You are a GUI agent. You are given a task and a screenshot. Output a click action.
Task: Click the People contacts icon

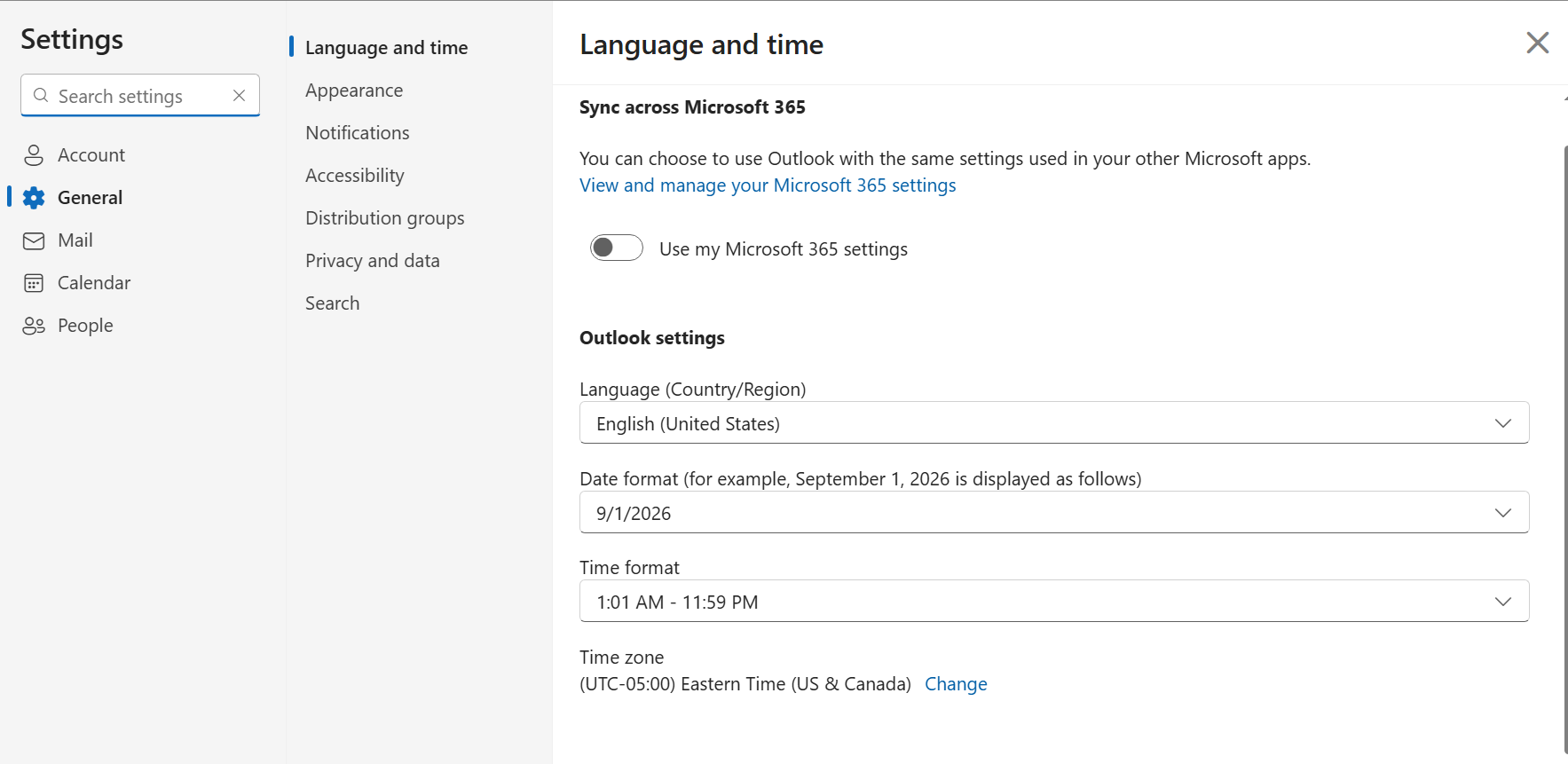34,326
